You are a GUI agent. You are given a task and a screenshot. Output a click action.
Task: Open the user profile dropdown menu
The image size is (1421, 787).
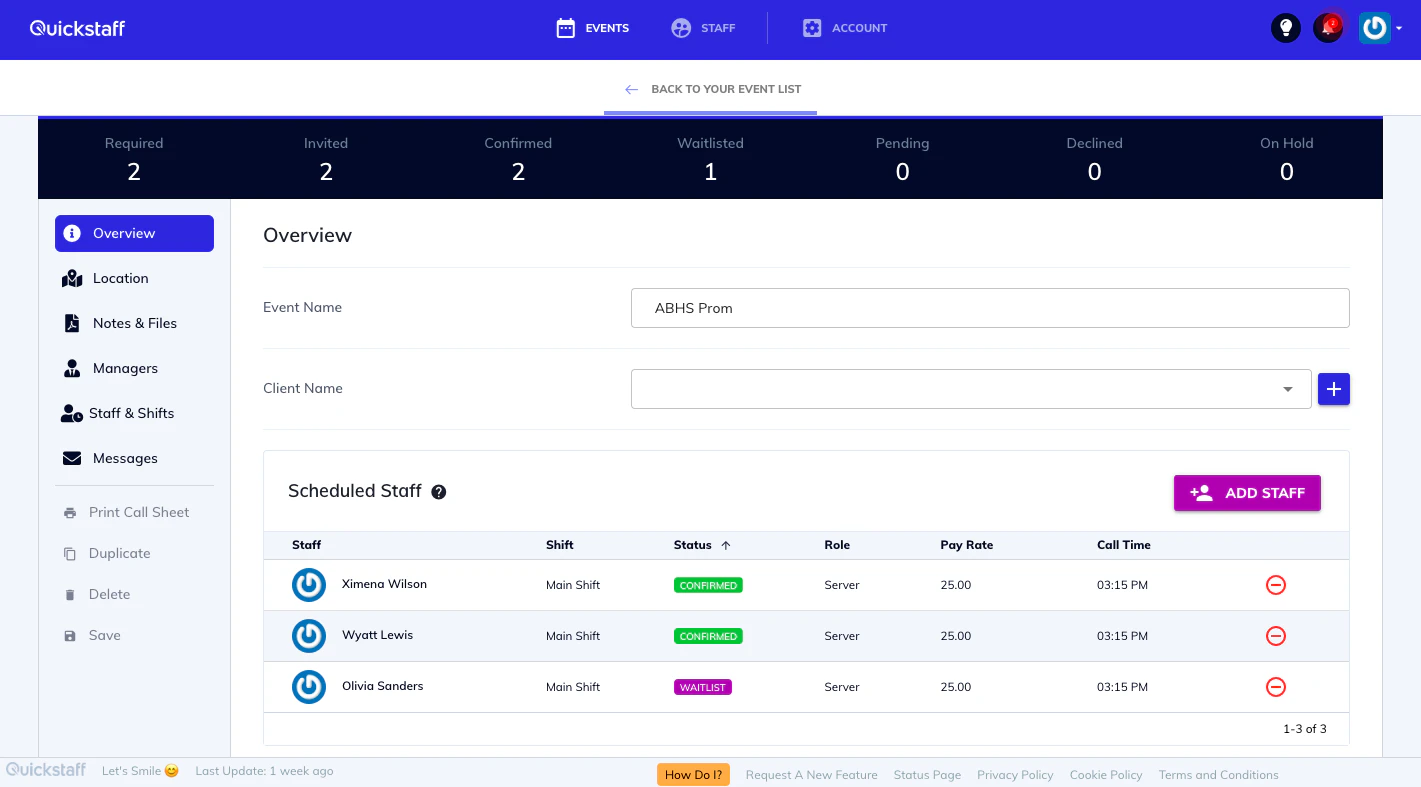coord(1381,28)
